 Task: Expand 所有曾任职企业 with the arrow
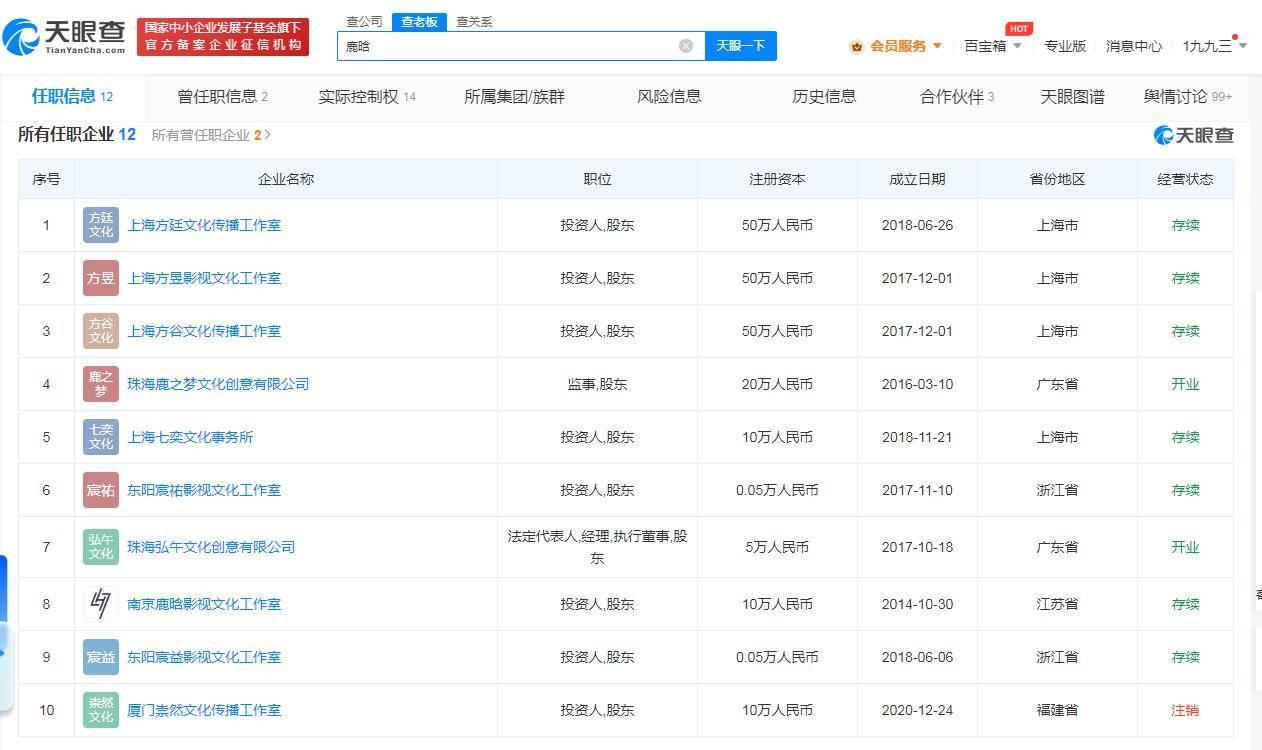[268, 135]
